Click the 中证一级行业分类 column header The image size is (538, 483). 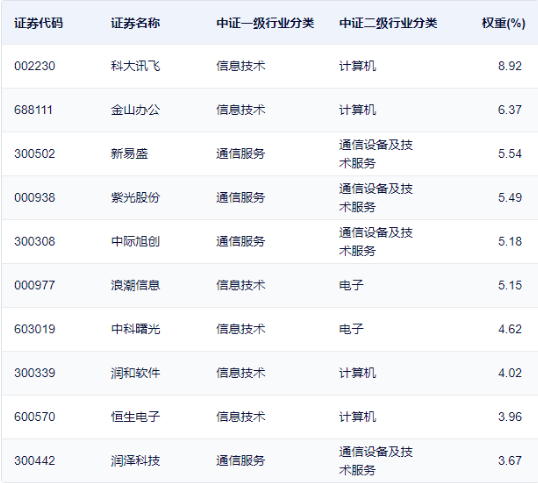coord(265,23)
